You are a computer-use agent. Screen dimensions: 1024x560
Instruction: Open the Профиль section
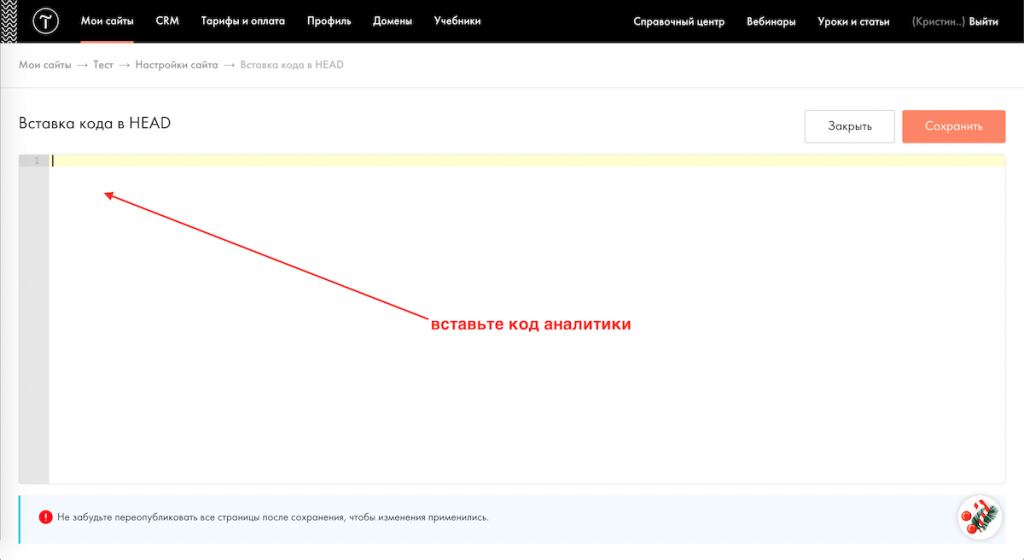click(x=328, y=21)
